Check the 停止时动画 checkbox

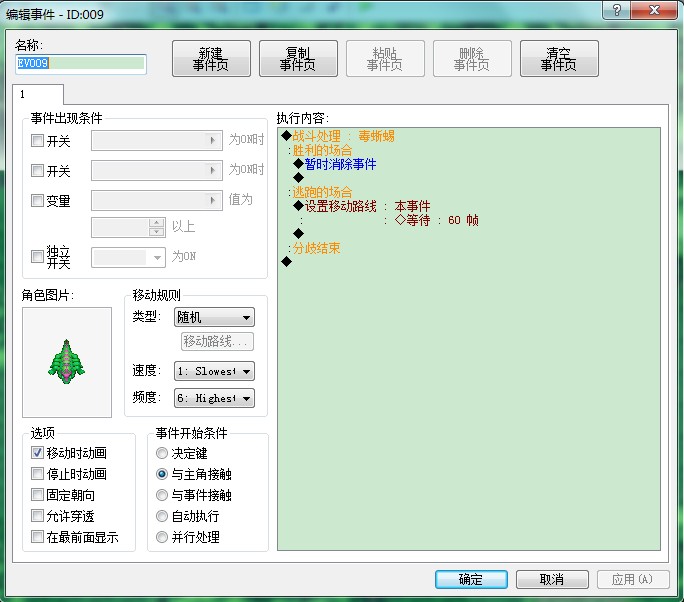(x=38, y=473)
